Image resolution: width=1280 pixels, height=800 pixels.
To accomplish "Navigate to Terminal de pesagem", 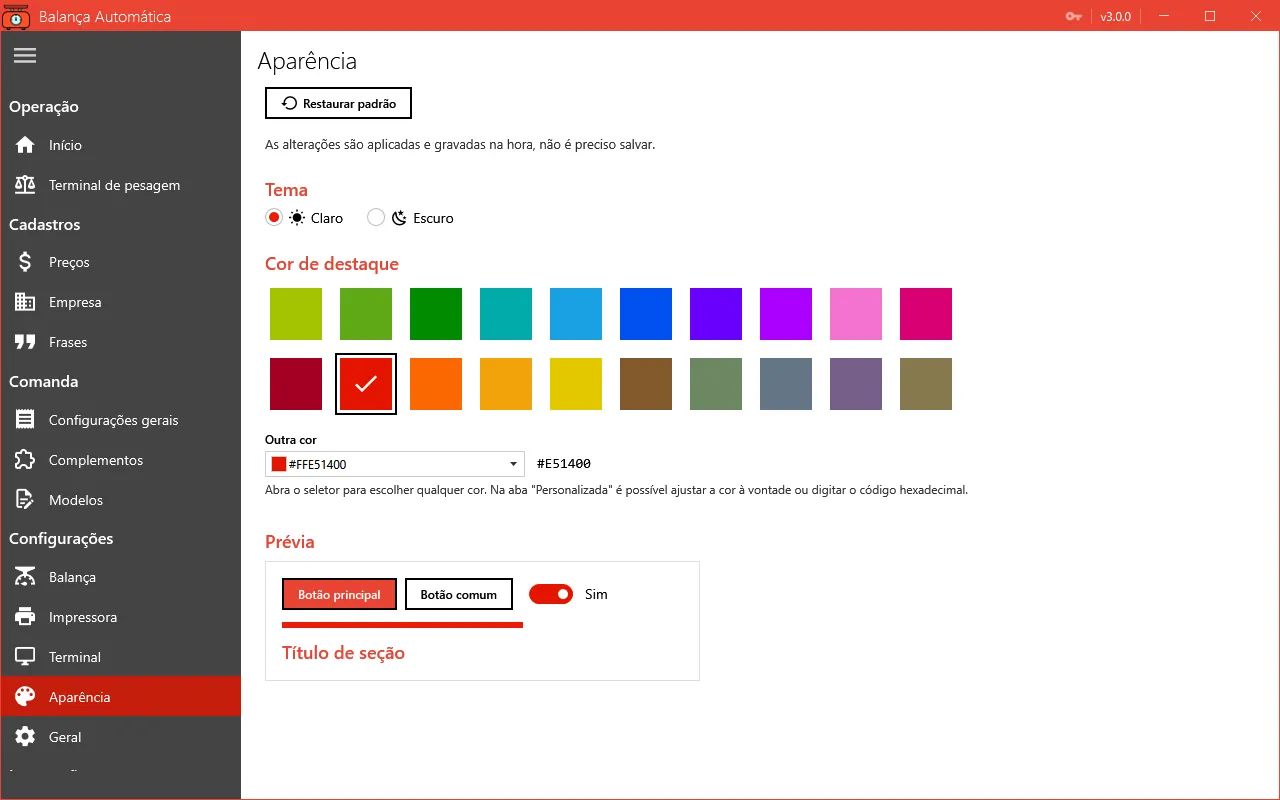I will point(120,185).
